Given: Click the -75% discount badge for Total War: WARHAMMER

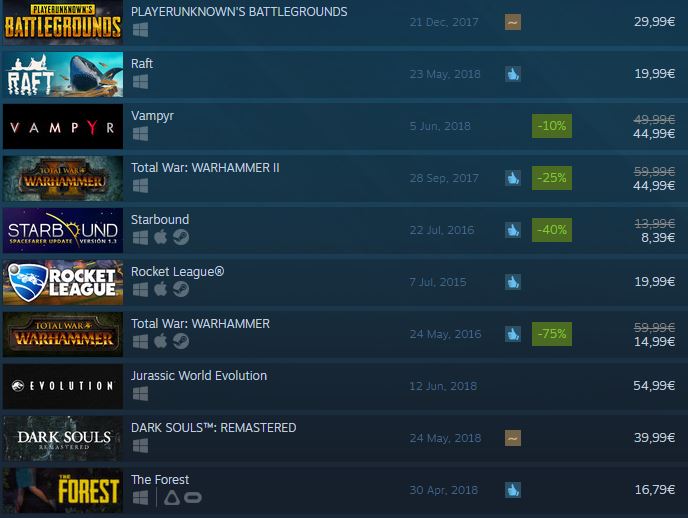Looking at the screenshot, I should 552,334.
